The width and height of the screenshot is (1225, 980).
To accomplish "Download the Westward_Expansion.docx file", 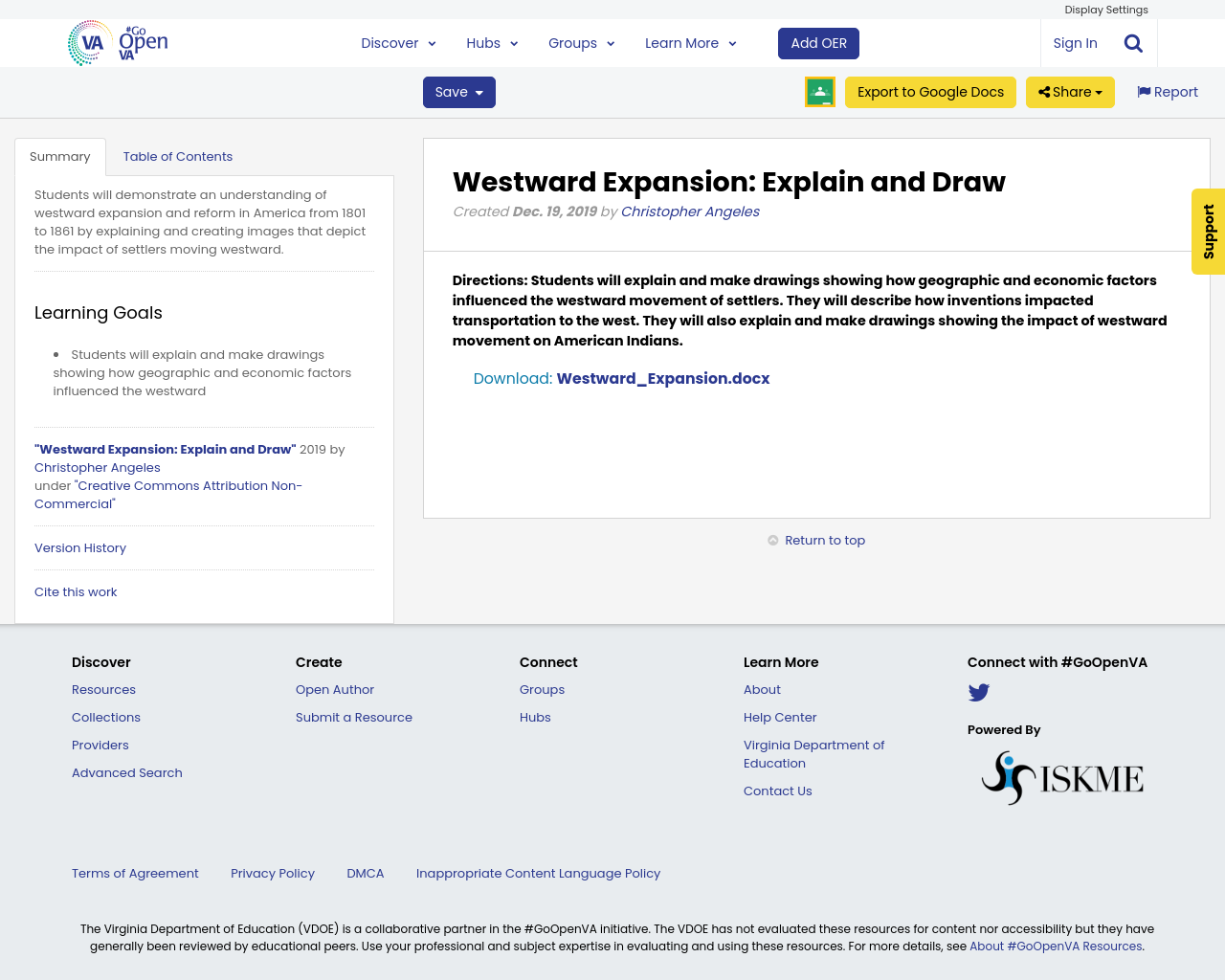I will click(662, 377).
